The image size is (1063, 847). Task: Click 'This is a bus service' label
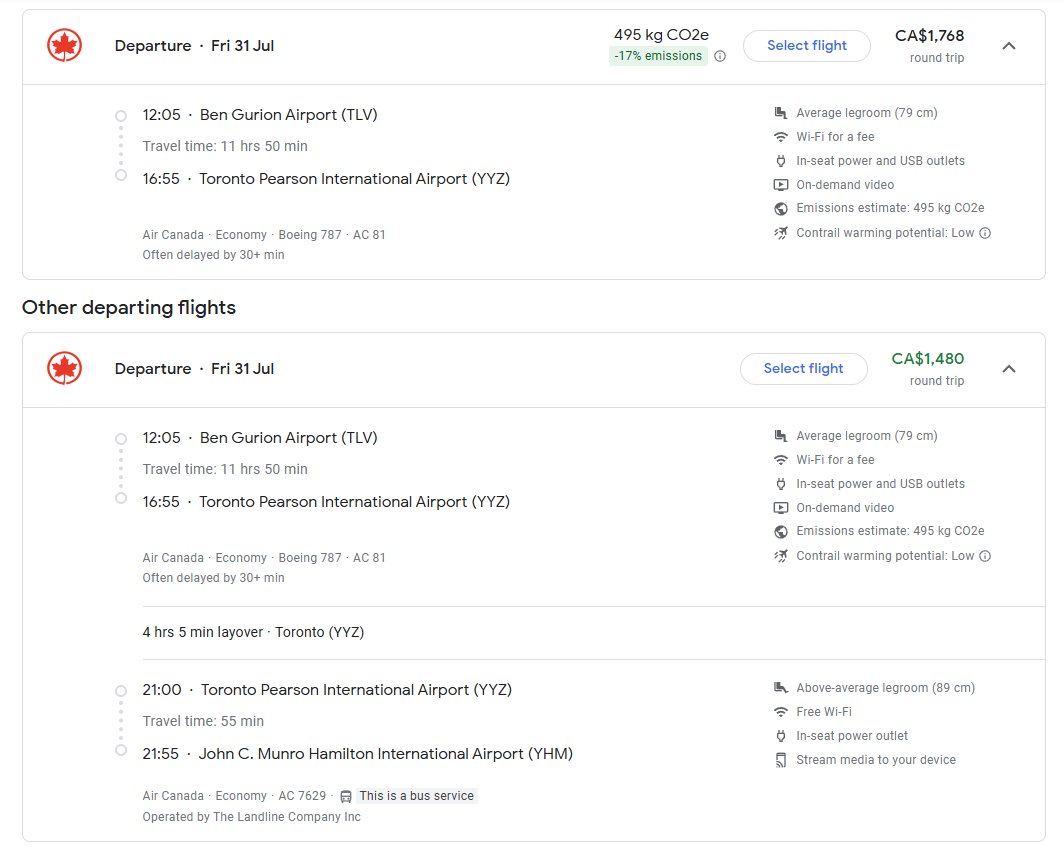tap(416, 795)
